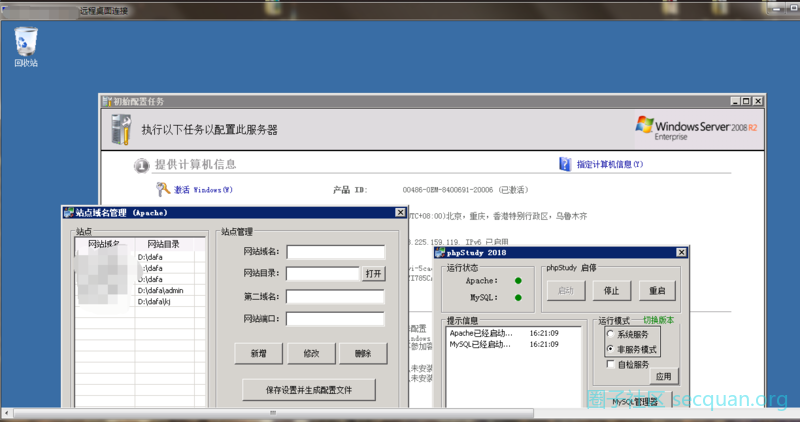This screenshot has height=422, width=800.
Task: Click the server tools icon in Initial Configuration header
Action: tap(121, 130)
